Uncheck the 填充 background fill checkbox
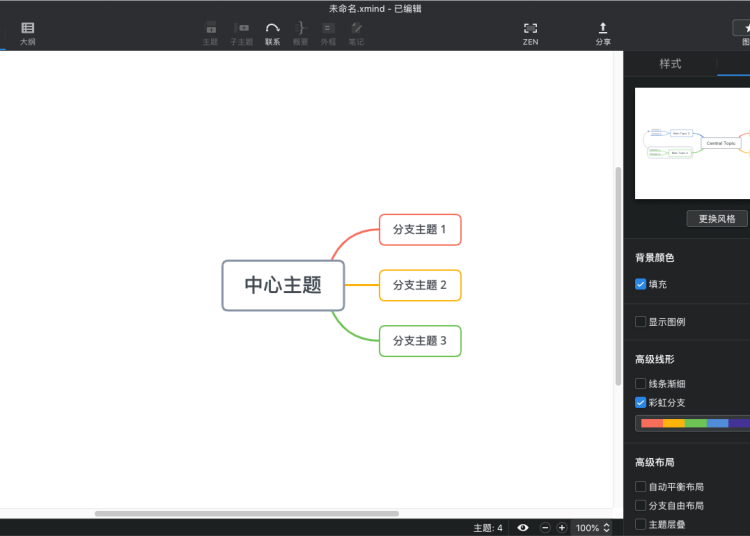Screen dimensions: 750x536 (641, 284)
